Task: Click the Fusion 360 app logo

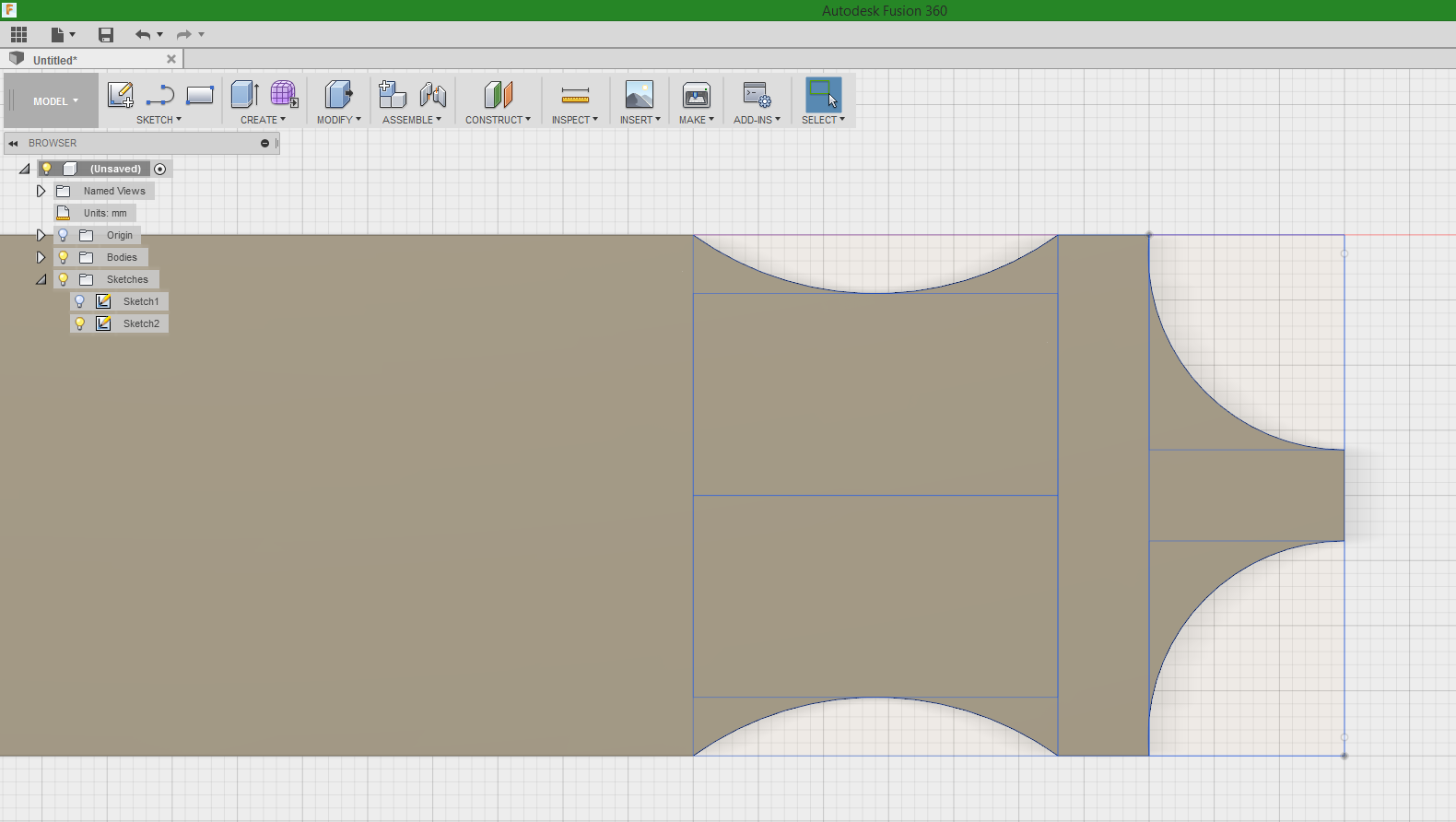Action: tap(9, 10)
